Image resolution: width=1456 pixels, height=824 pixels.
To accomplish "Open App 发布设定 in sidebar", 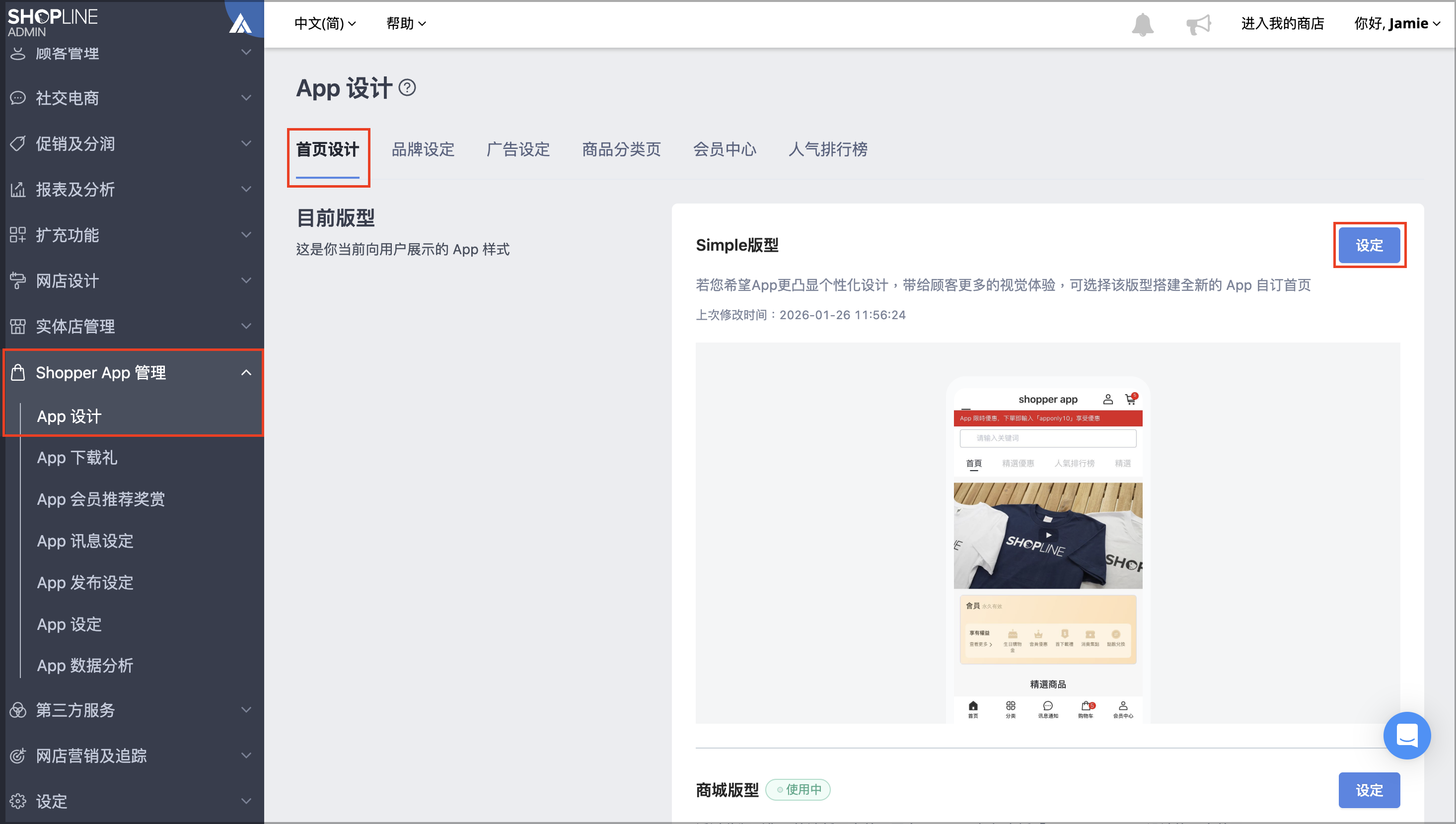I will pos(85,582).
